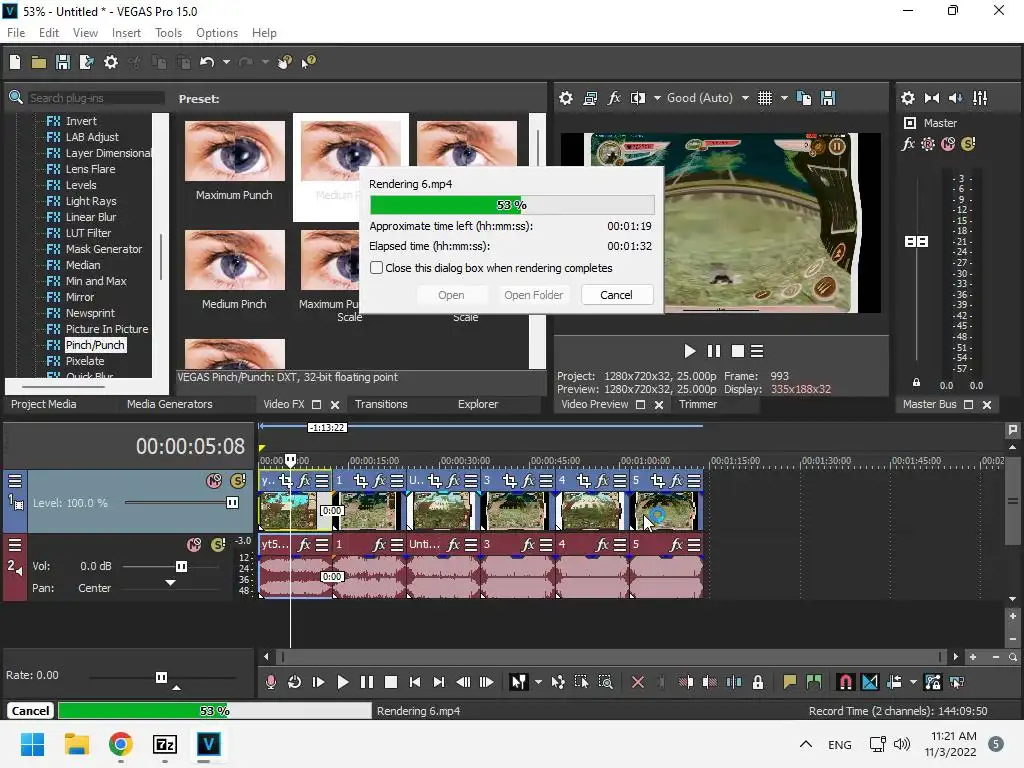Switch to the Trimmer tab
The width and height of the screenshot is (1024, 768).
[x=698, y=404]
